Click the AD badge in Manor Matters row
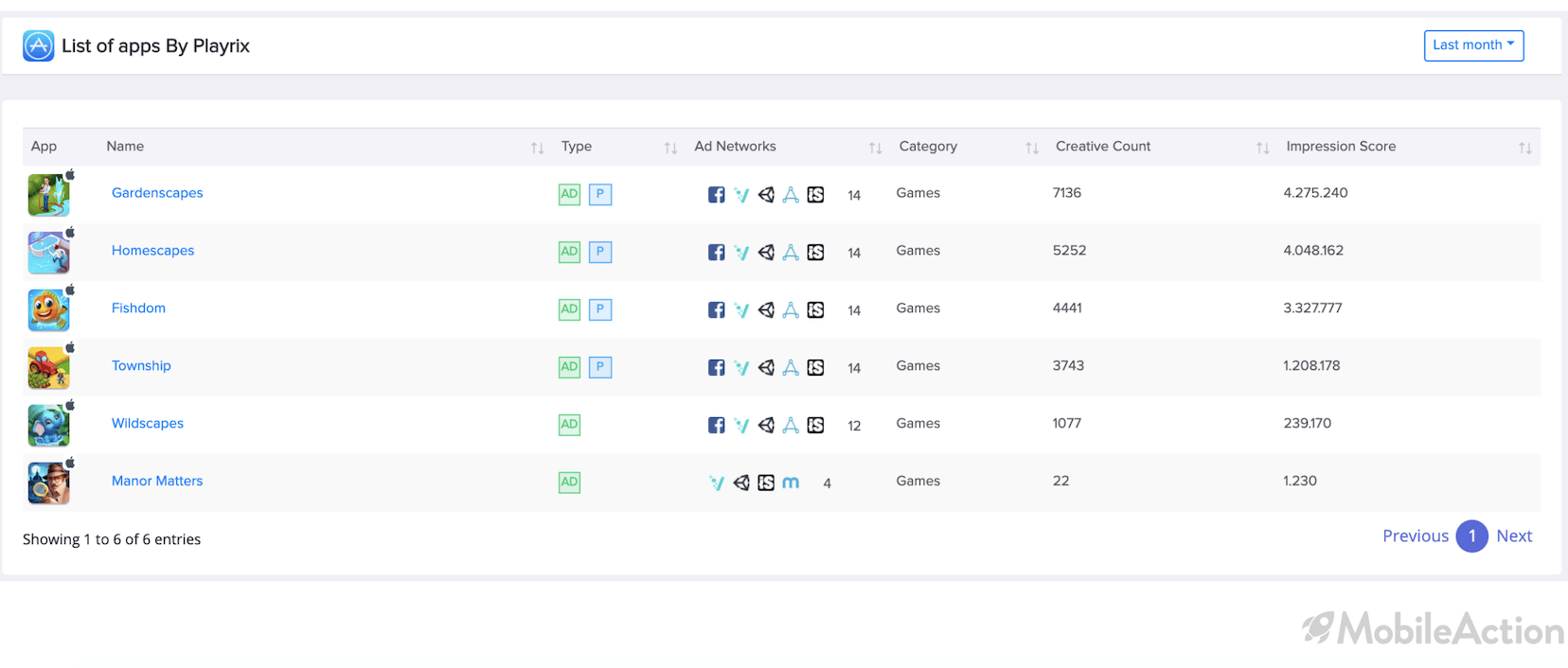Viewport: 1568px width, 668px height. tap(569, 483)
